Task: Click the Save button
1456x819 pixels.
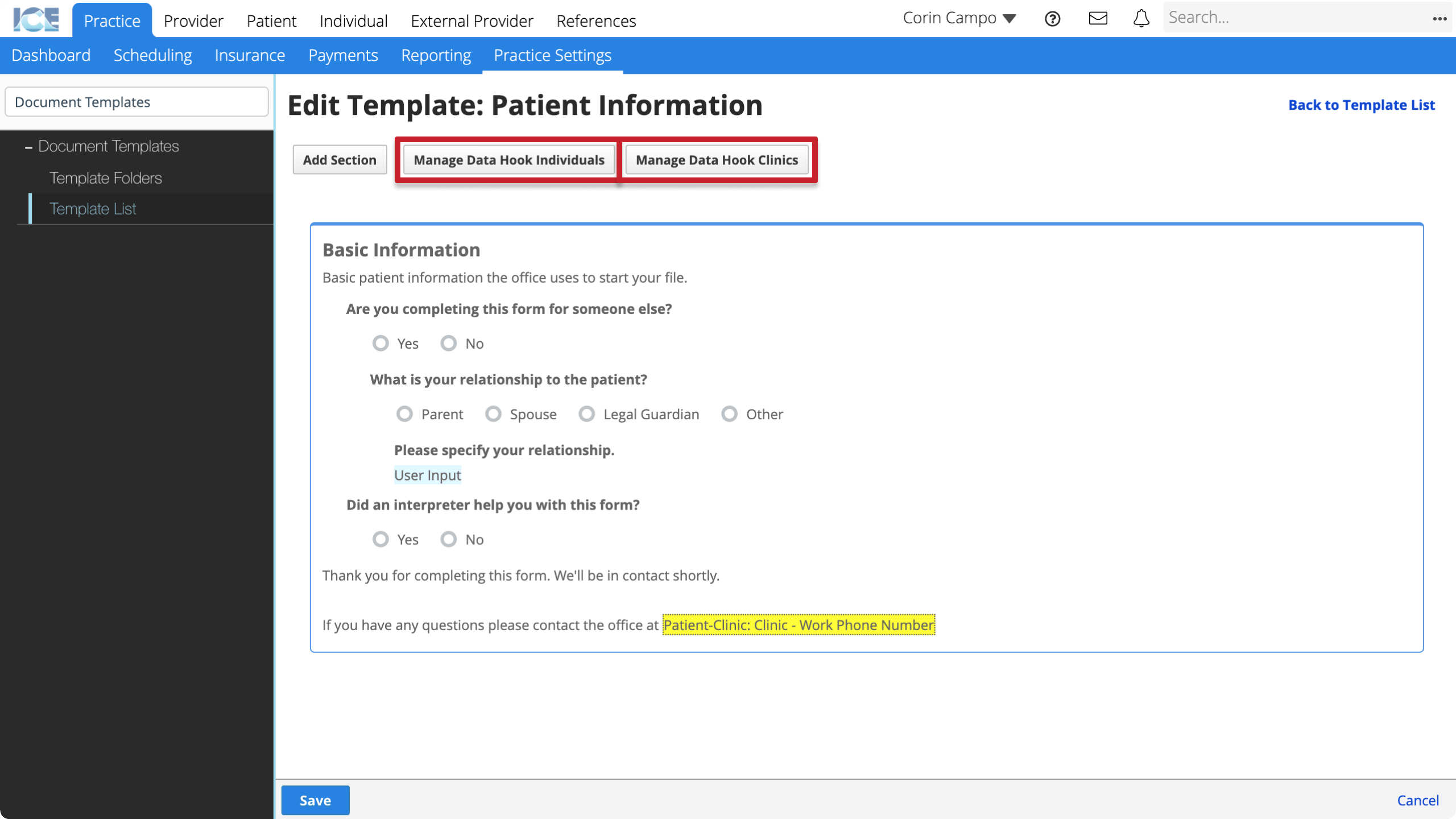Action: (x=315, y=800)
